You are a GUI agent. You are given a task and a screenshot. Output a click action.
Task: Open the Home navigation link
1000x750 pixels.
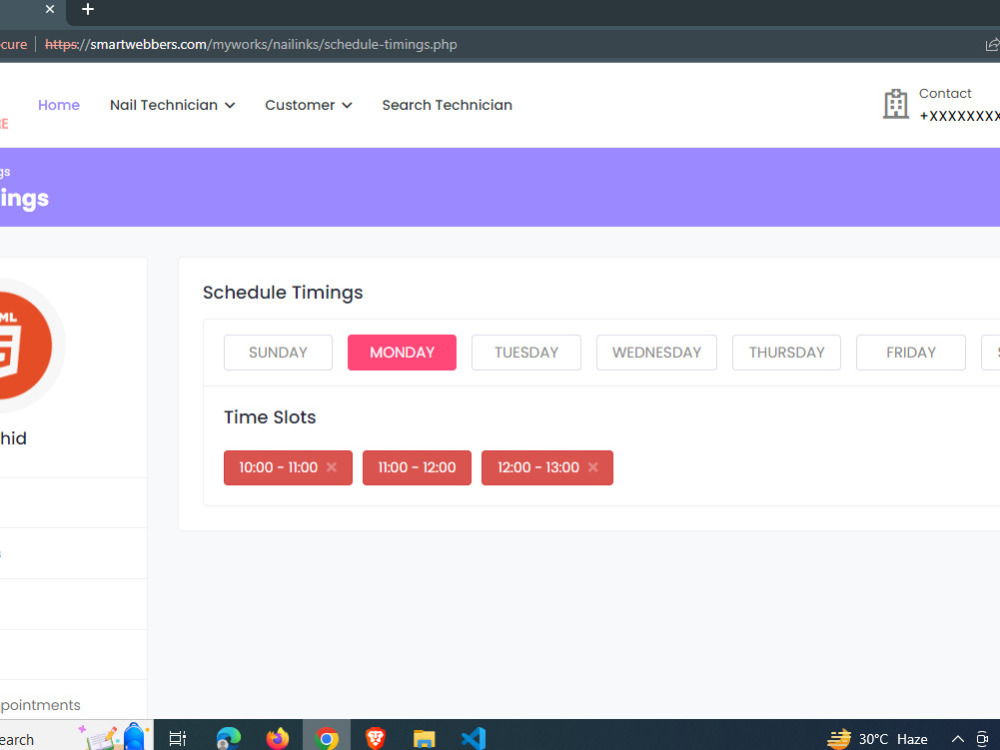pos(59,105)
